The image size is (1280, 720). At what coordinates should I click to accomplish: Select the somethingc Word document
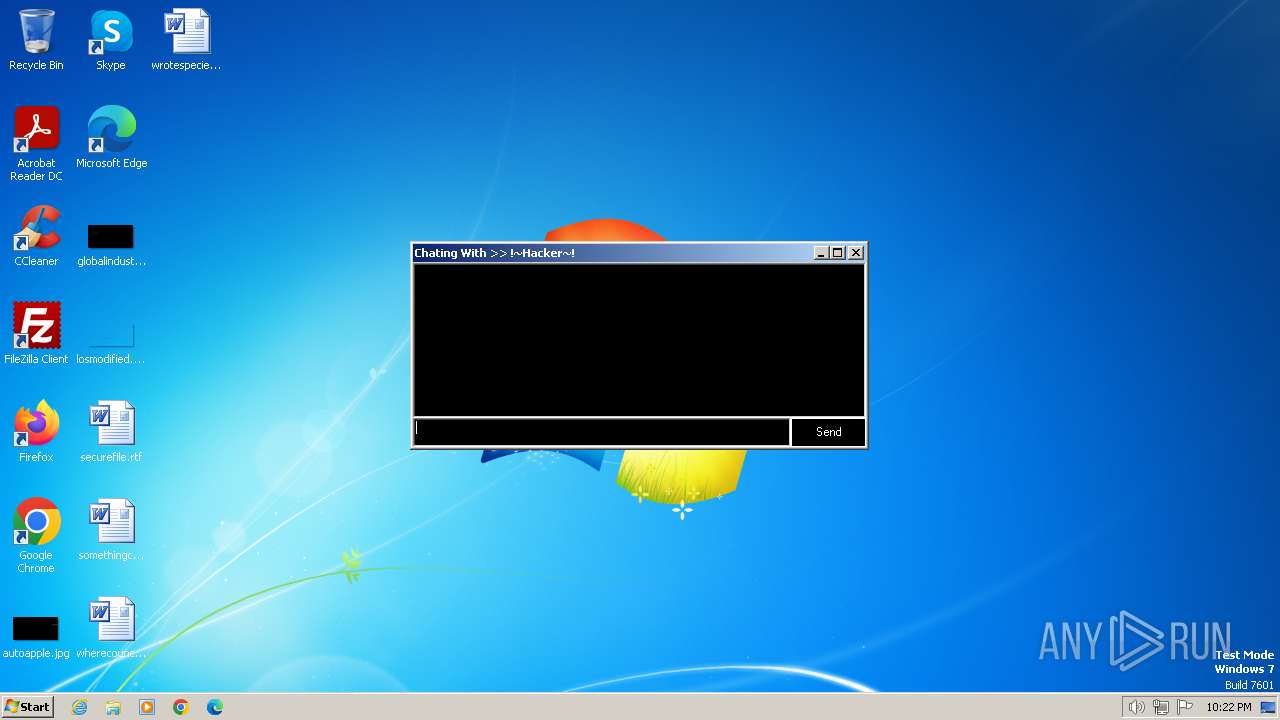pos(111,530)
